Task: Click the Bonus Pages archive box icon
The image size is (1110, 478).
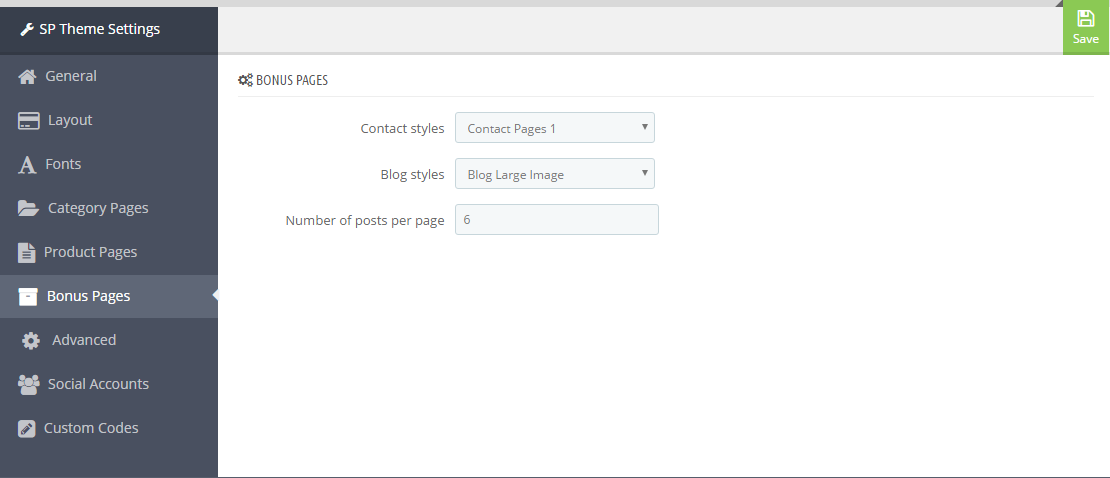Action: pyautogui.click(x=28, y=297)
